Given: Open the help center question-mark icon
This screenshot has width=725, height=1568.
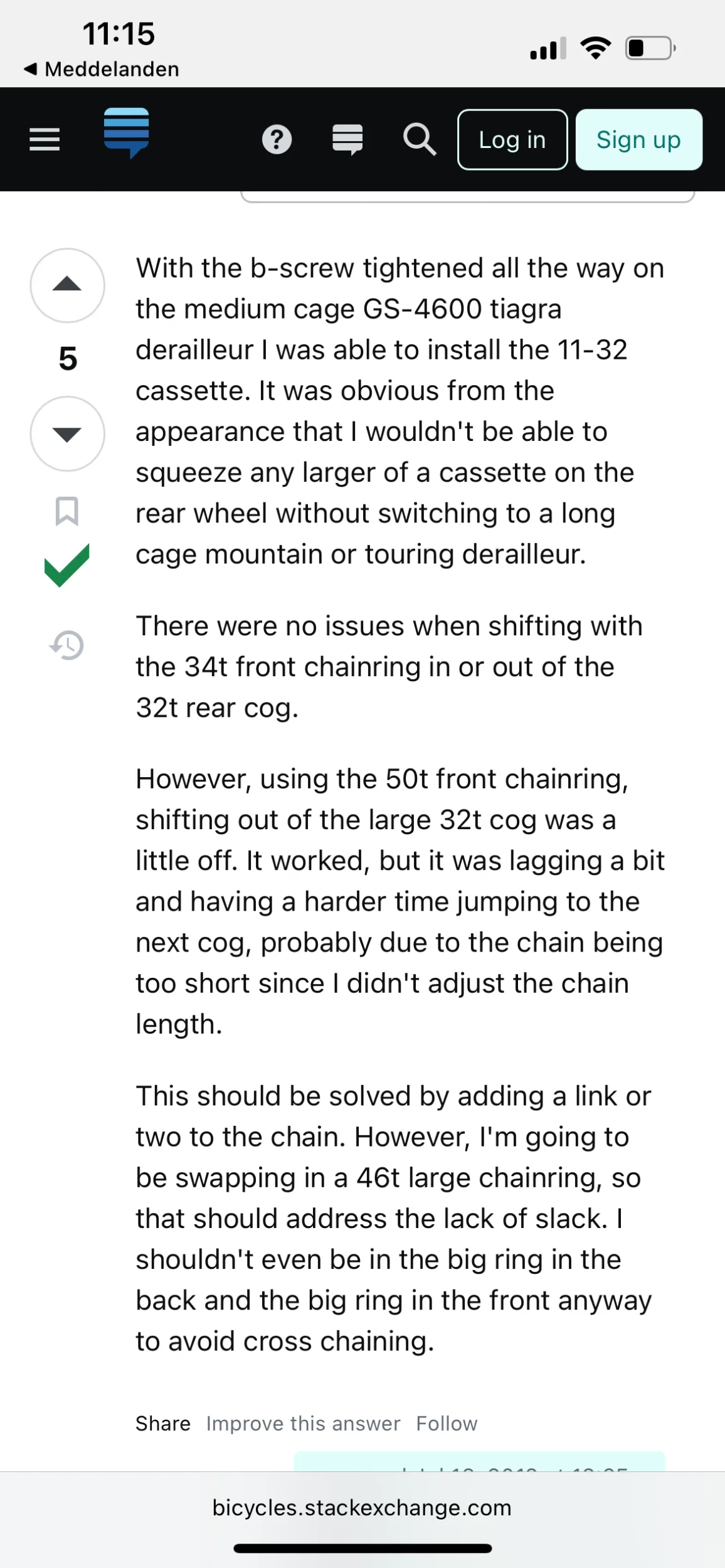Looking at the screenshot, I should pyautogui.click(x=277, y=139).
